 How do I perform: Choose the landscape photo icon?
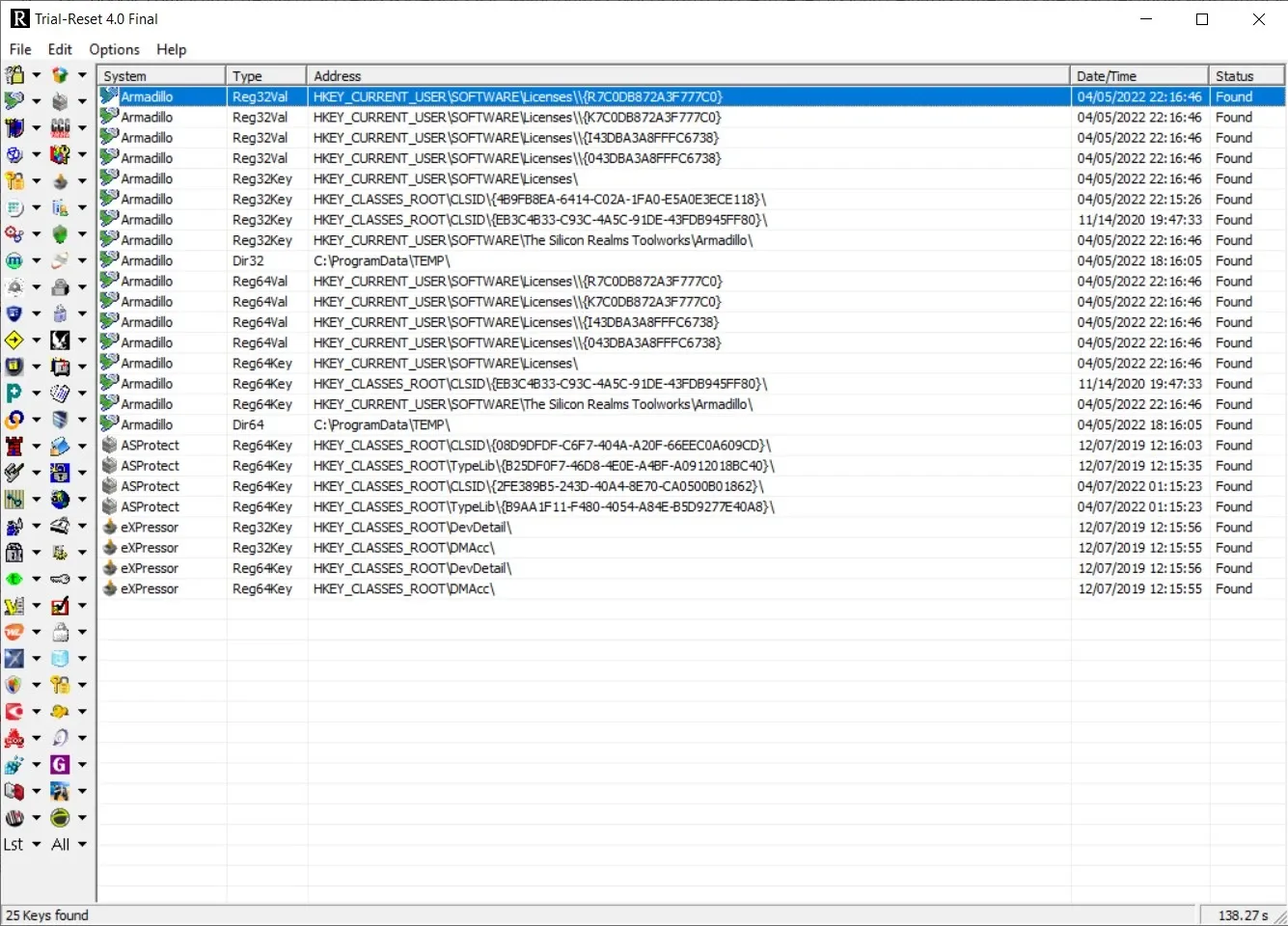tap(60, 791)
